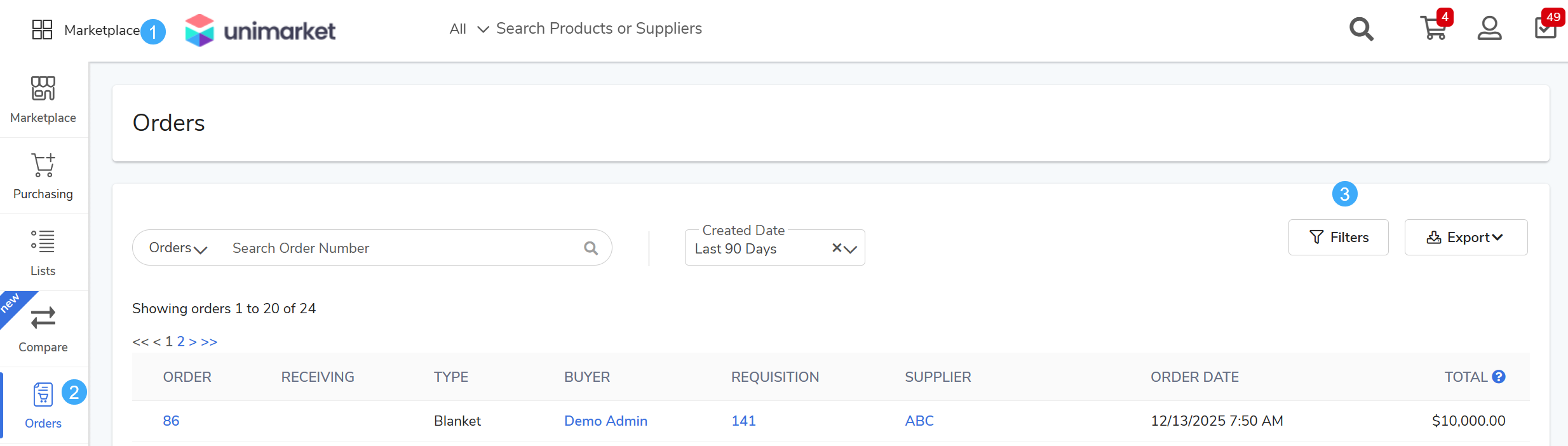Expand the Export dropdown
The height and width of the screenshot is (446, 1568).
point(1465,238)
